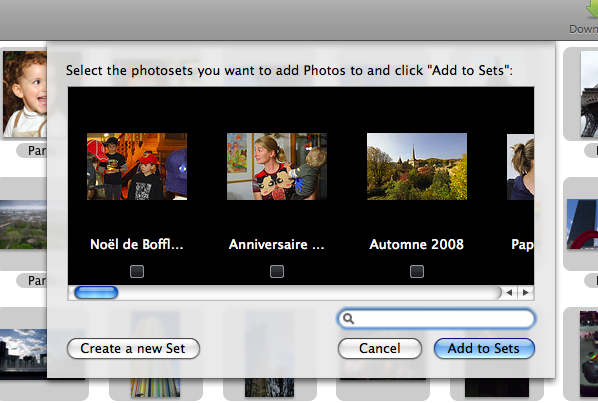
Task: Click the 'Noël de Boffl...' set name
Action: click(137, 244)
